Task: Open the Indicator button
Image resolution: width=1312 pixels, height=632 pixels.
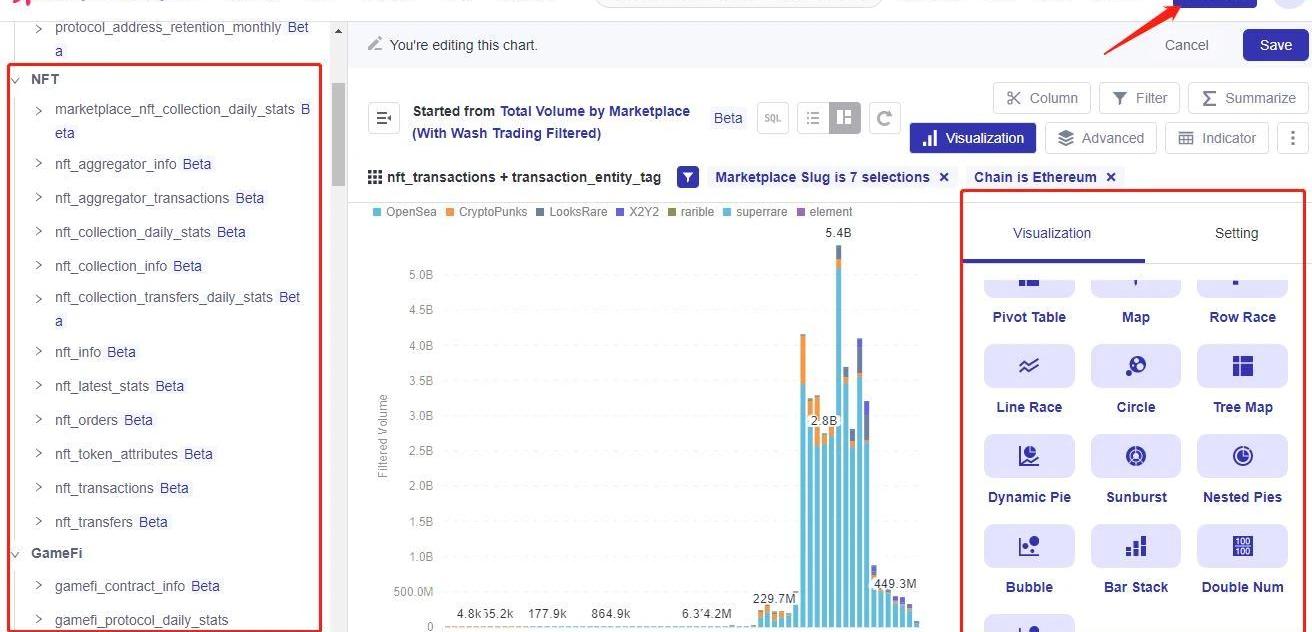Action: 1217,138
